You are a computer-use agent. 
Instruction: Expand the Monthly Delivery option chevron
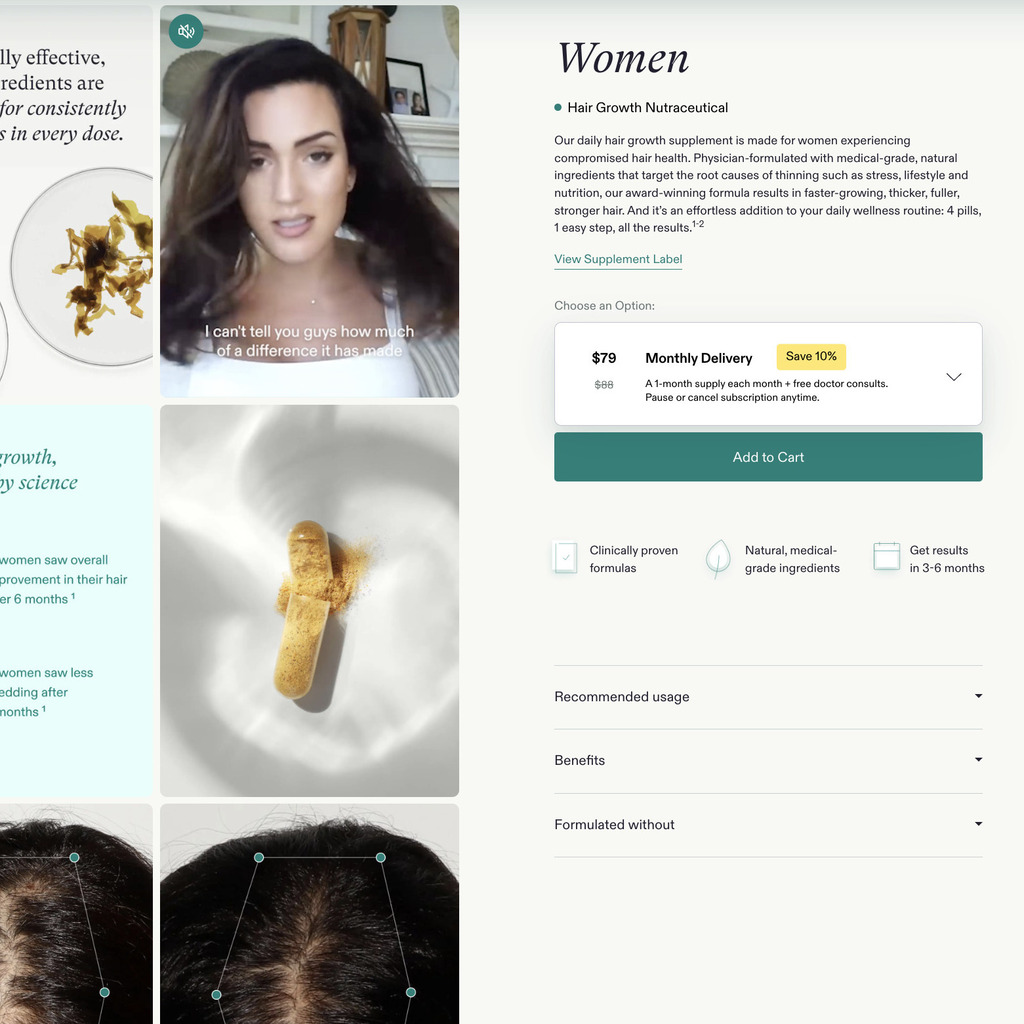[953, 377]
